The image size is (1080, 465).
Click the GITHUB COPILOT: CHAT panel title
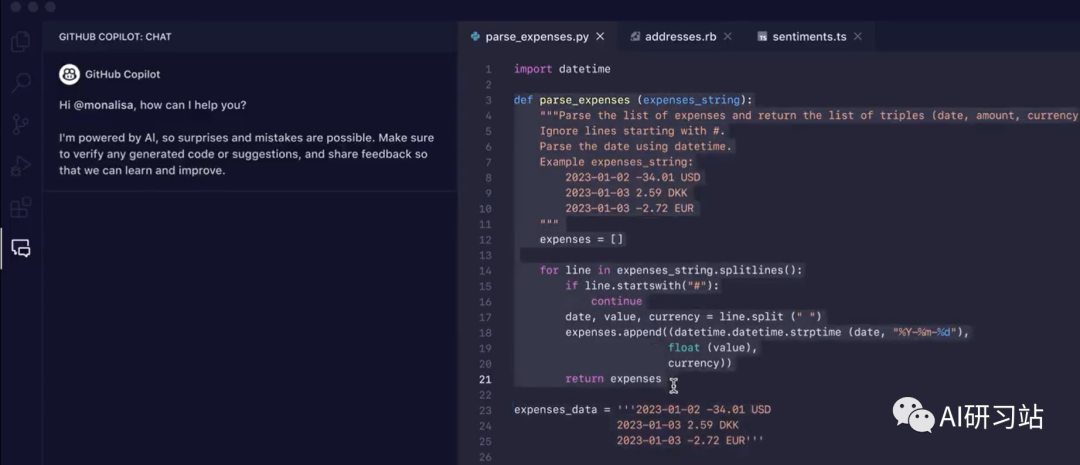pyautogui.click(x=115, y=37)
